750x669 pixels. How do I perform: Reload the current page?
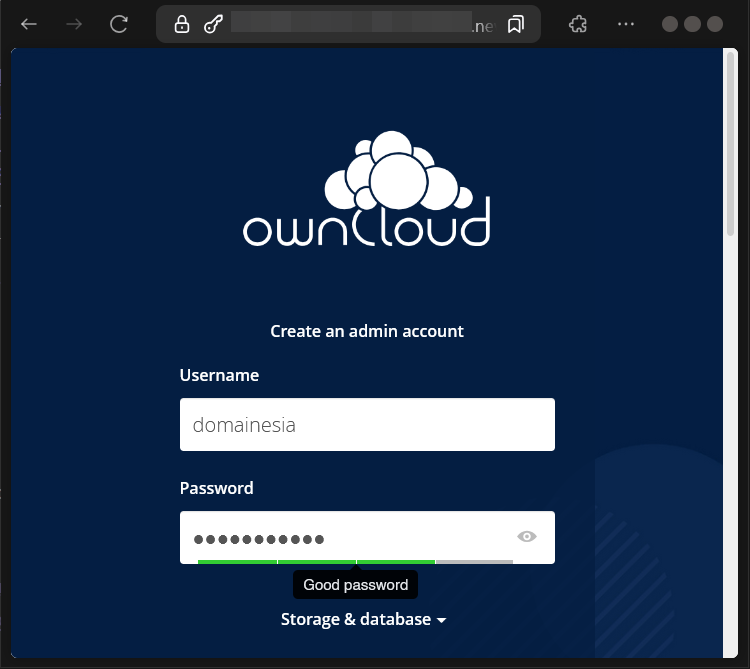coord(119,24)
